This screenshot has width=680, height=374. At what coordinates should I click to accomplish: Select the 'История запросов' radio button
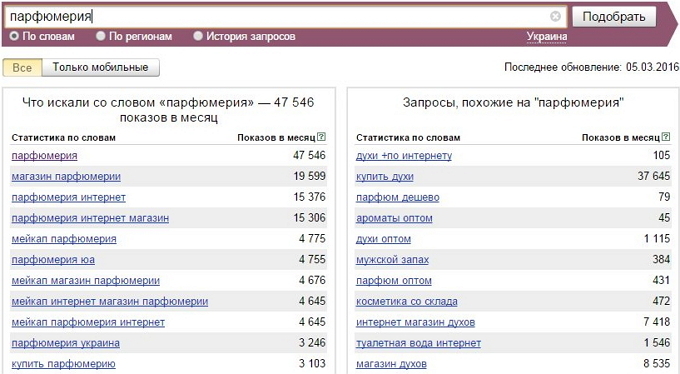pos(198,36)
